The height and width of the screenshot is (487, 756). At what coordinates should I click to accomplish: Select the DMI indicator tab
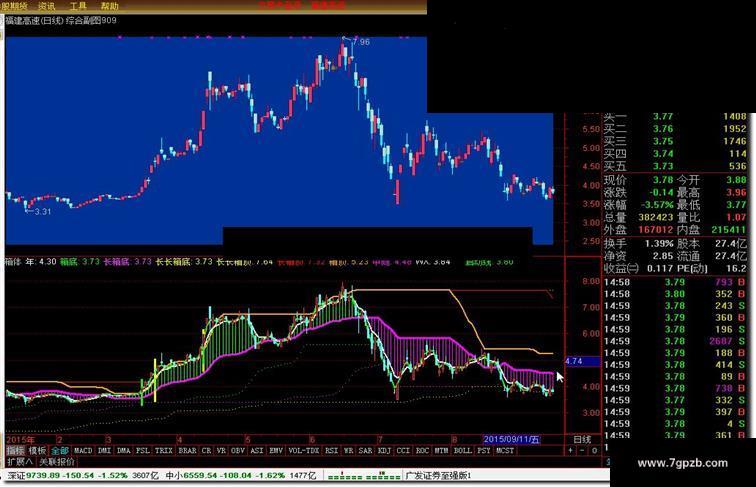point(104,451)
